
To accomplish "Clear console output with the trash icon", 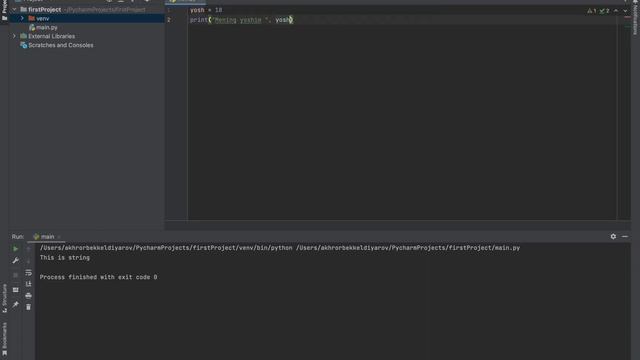I will click(x=28, y=307).
